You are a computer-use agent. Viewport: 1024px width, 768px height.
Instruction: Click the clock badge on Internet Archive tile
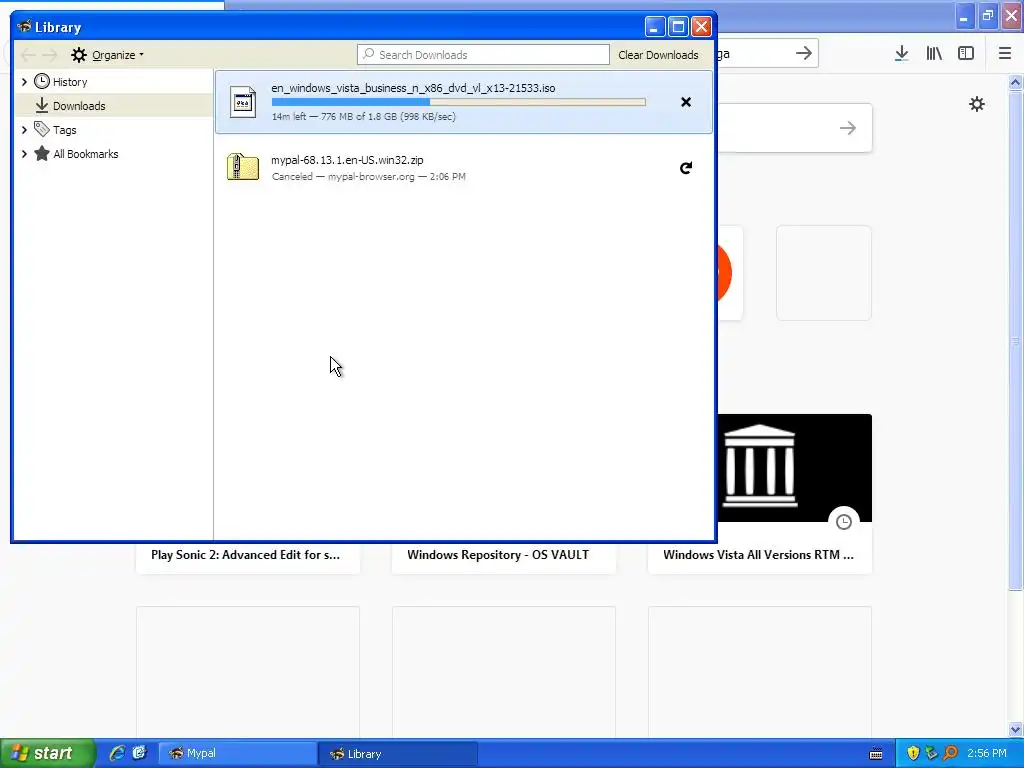(844, 522)
